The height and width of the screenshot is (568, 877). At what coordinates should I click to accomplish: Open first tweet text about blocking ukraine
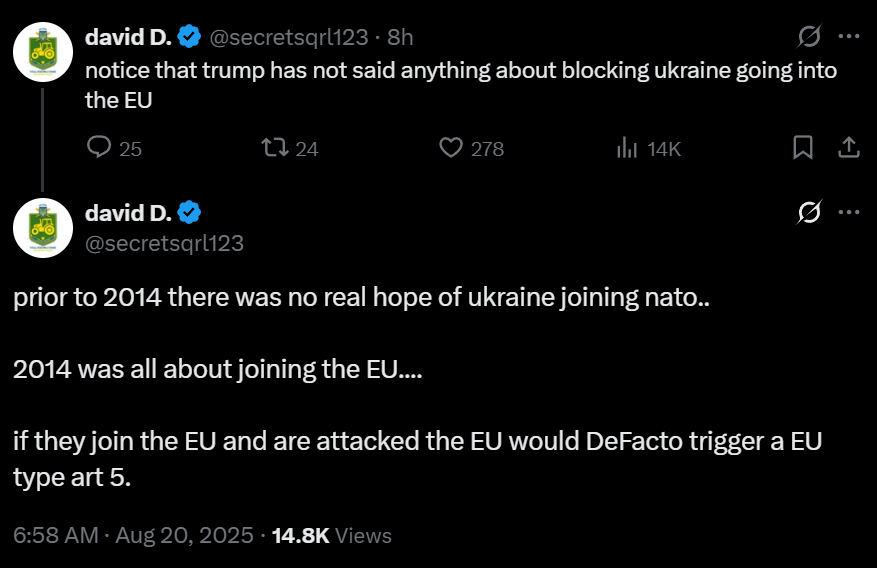tap(461, 85)
